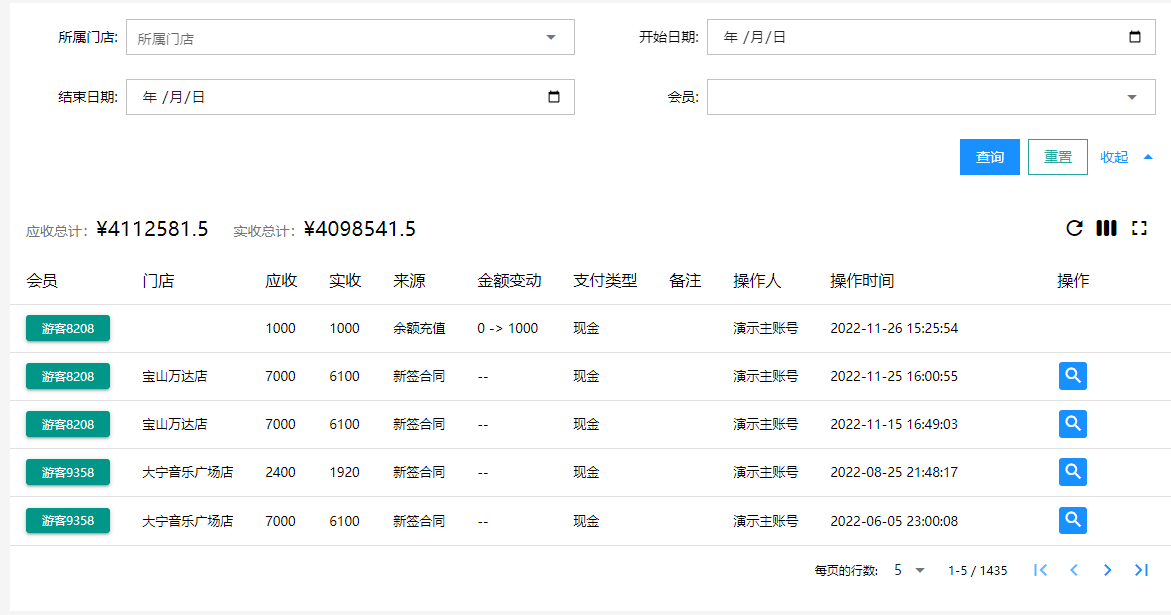Jump to the last page
1171x615 pixels.
coord(1141,570)
